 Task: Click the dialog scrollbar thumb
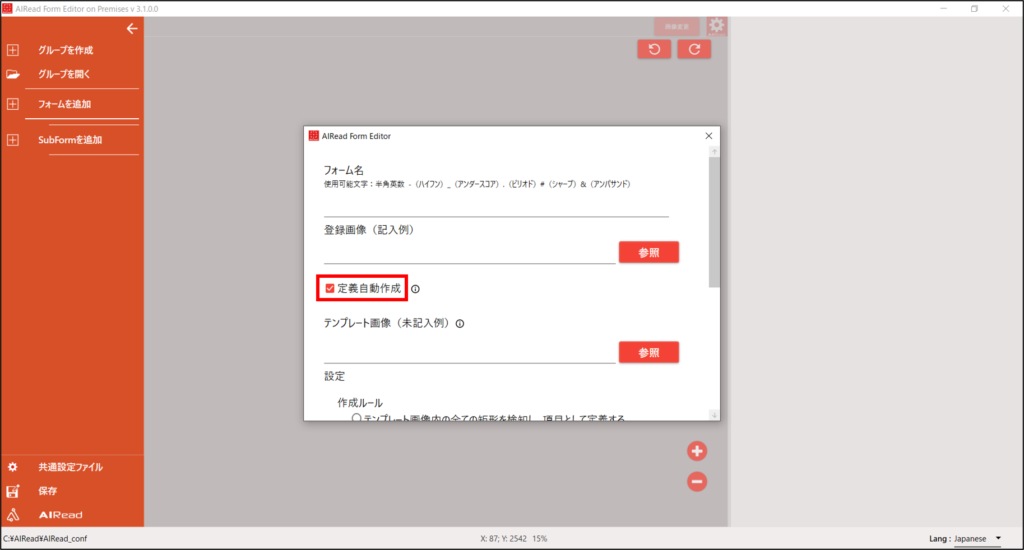pos(714,222)
